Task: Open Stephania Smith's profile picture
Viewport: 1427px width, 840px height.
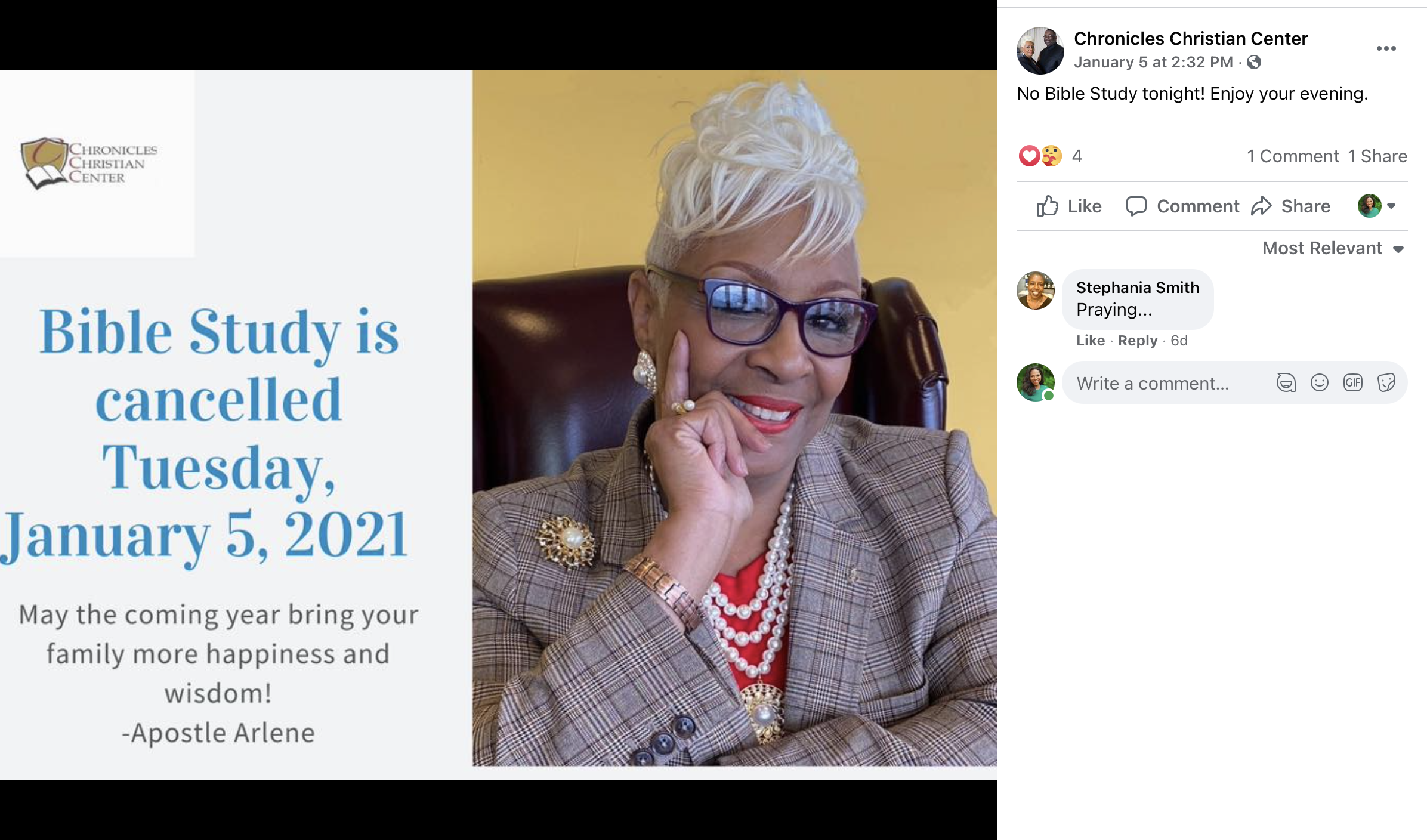Action: click(1035, 291)
